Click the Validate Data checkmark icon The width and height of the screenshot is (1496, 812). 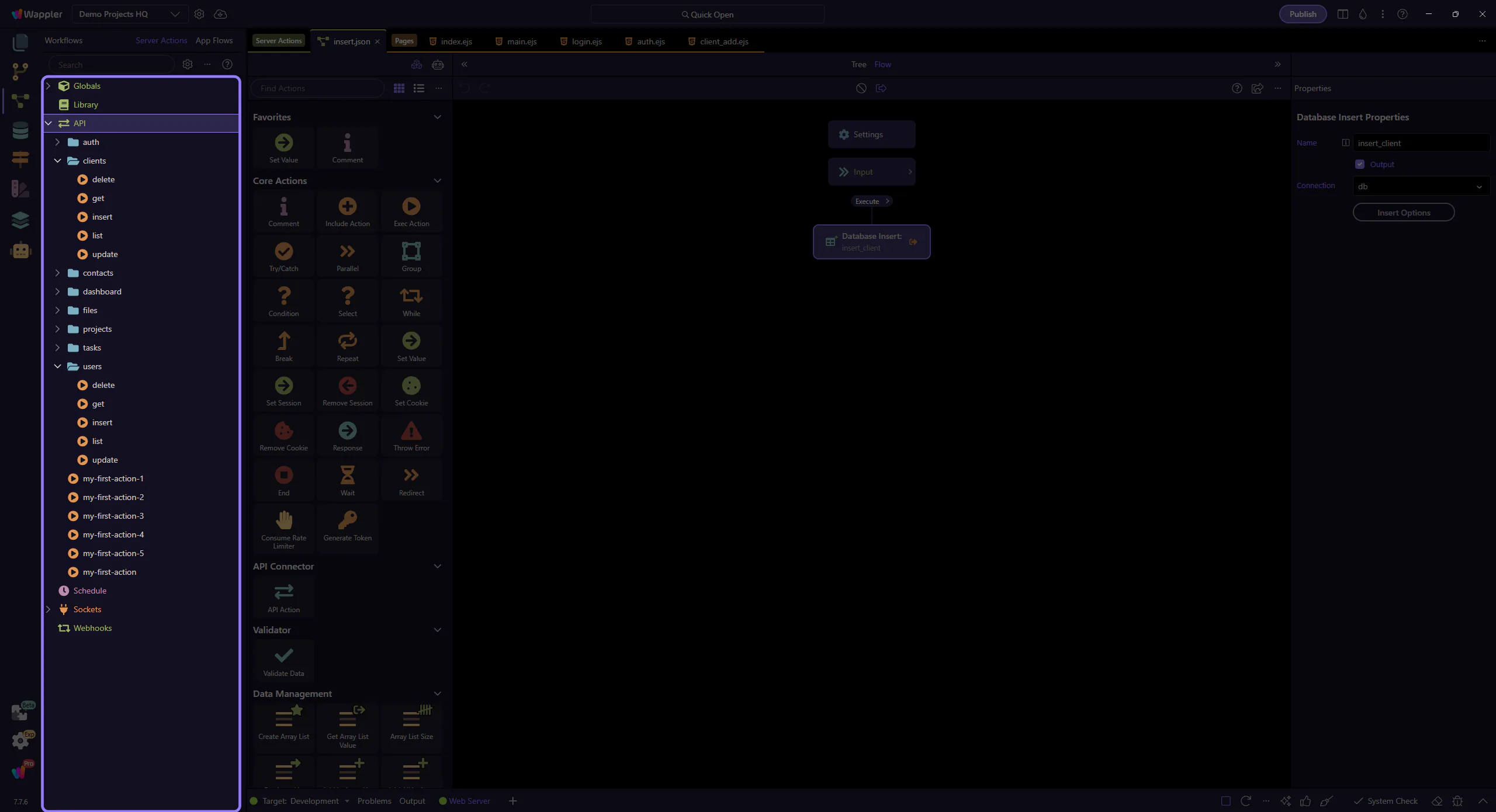283,656
